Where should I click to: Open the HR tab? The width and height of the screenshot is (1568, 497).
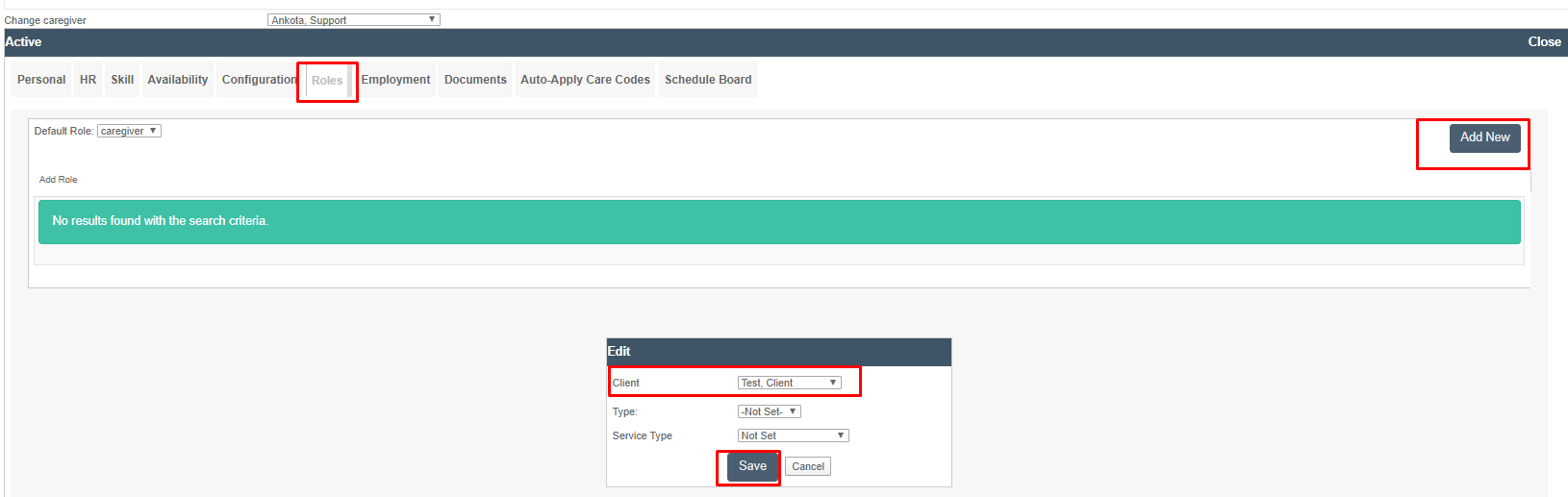coord(88,80)
